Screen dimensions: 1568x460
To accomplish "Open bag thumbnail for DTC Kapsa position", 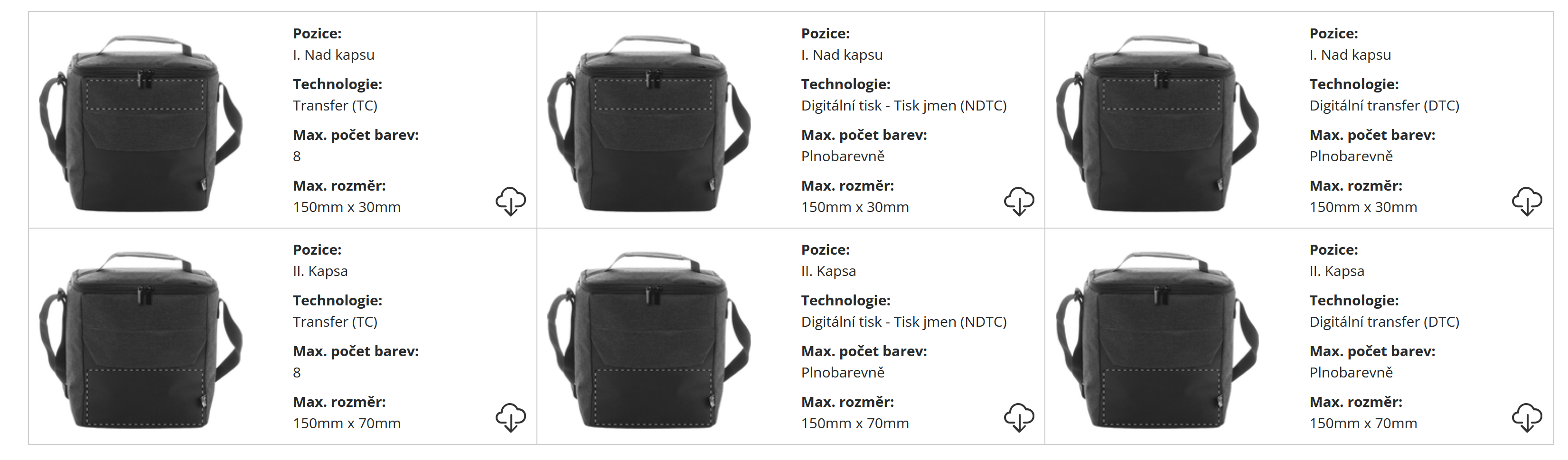I will (1157, 340).
